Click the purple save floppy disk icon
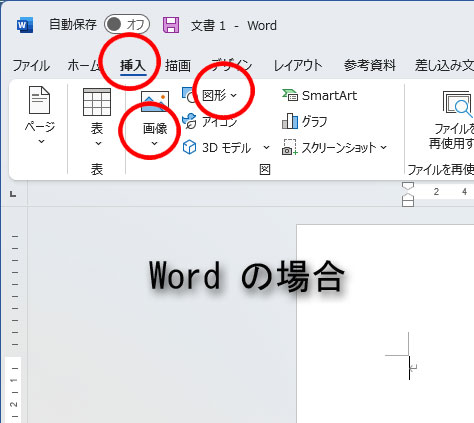Viewport: 474px width, 423px height. click(171, 25)
